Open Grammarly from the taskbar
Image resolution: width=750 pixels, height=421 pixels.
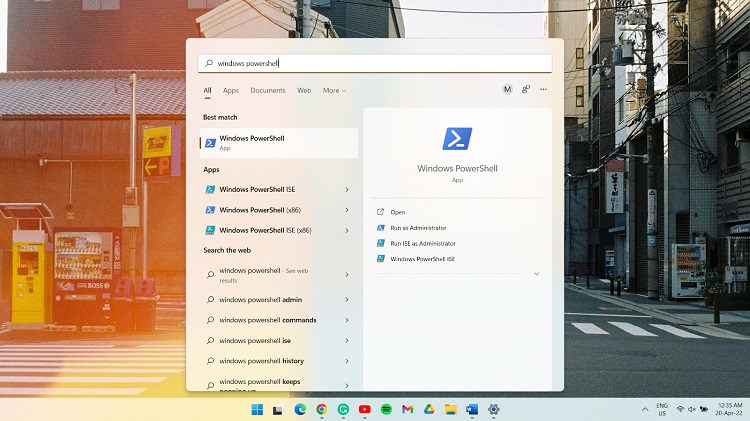point(343,410)
